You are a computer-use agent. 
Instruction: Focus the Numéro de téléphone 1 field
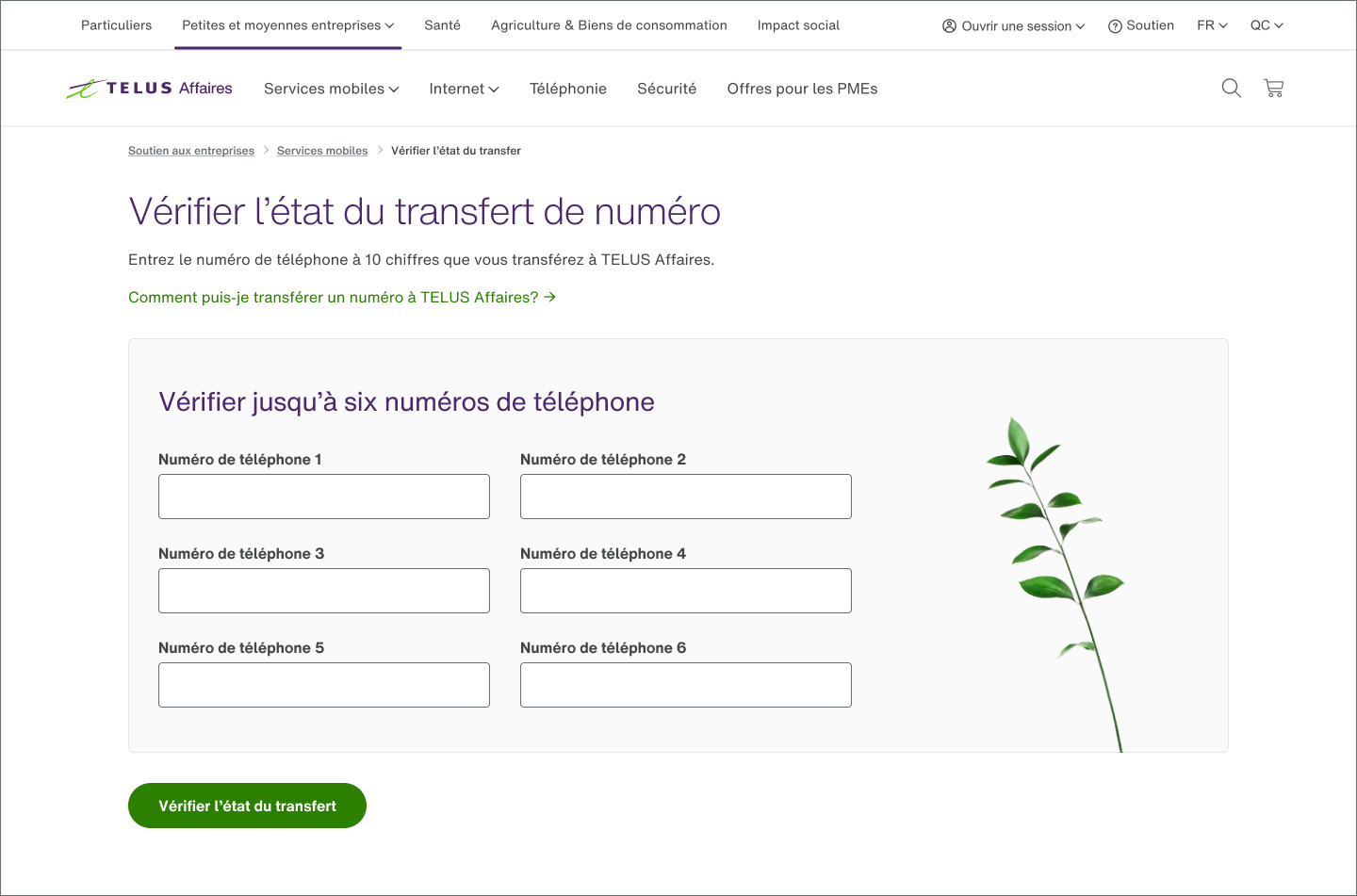324,497
